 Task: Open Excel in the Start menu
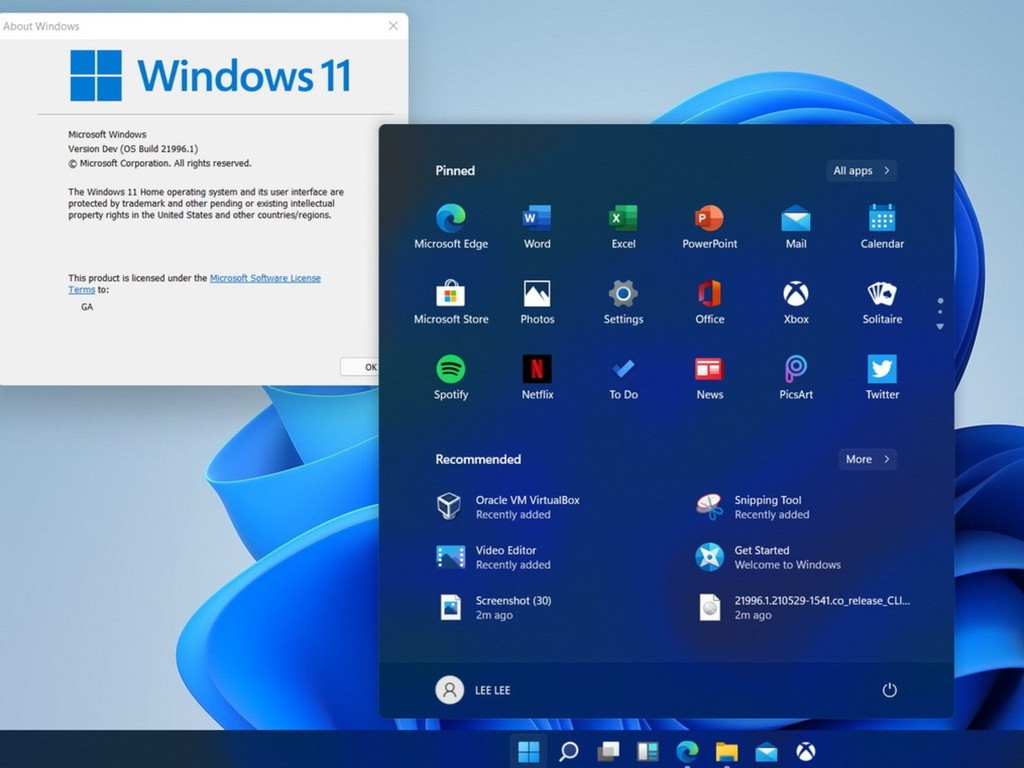pos(623,226)
